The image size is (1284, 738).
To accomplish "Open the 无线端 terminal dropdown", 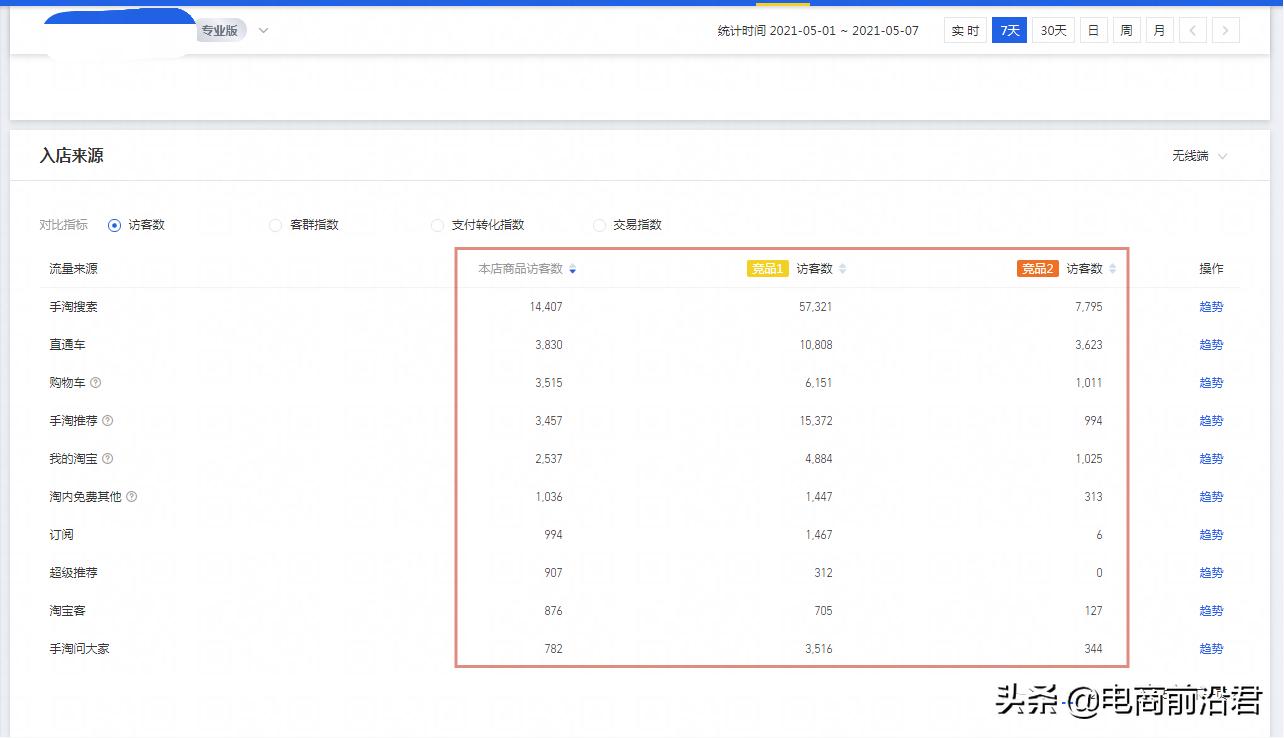I will pos(1199,156).
